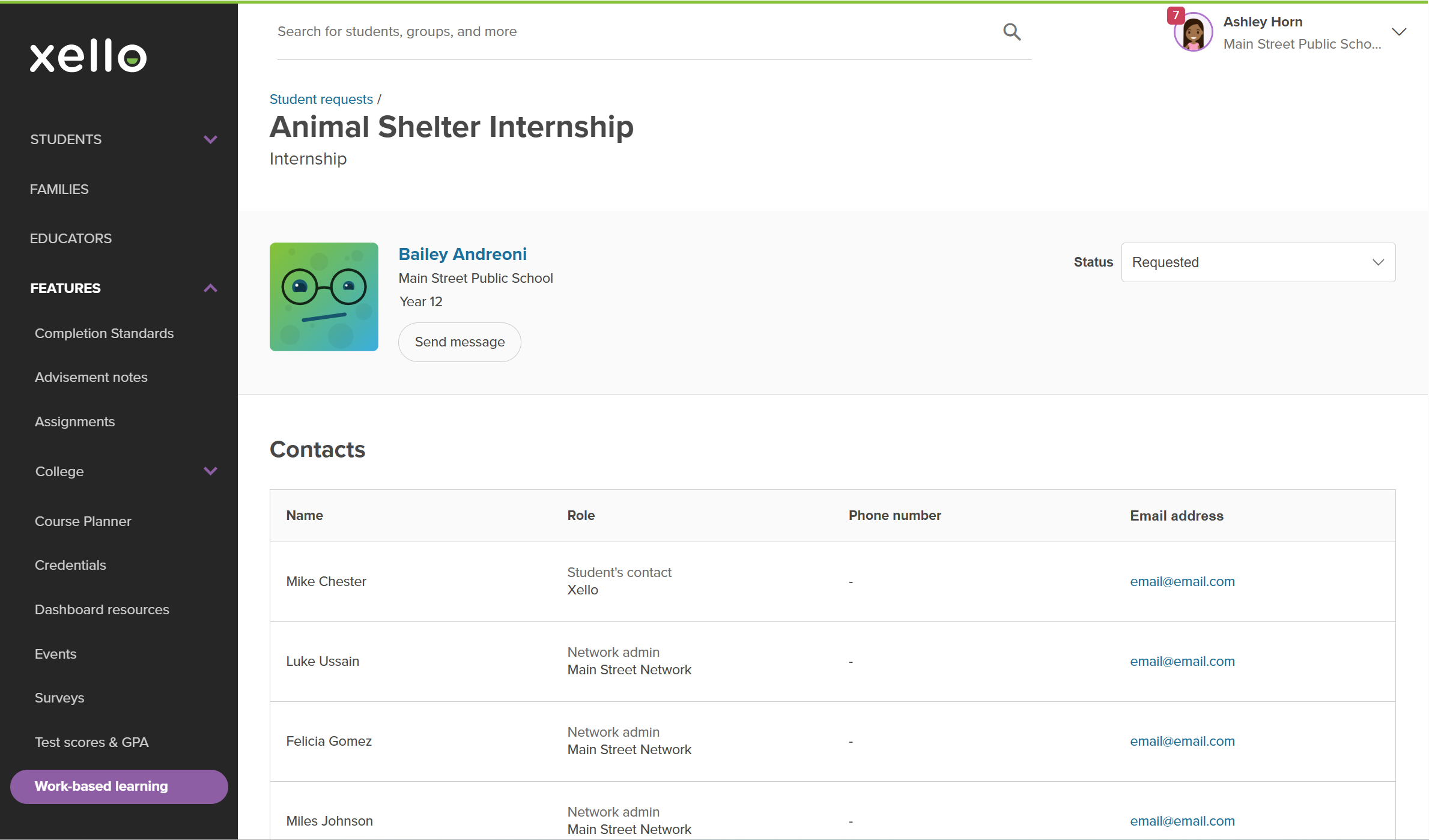Click the search magnifier icon
The width and height of the screenshot is (1429, 840).
pos(1012,32)
